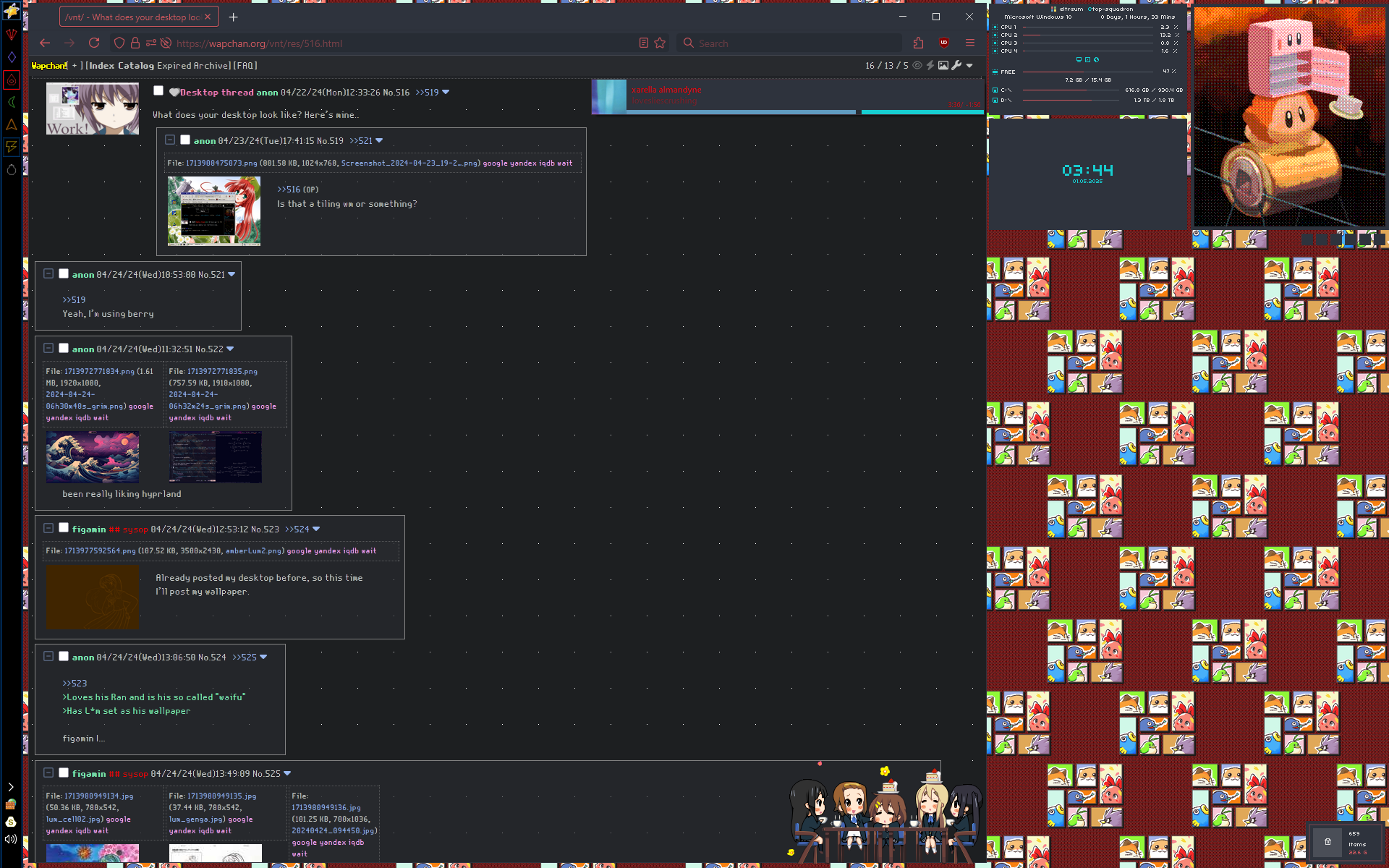Screen dimensions: 1389x868
Task: Open a new tab with the plus button
Action: point(233,17)
